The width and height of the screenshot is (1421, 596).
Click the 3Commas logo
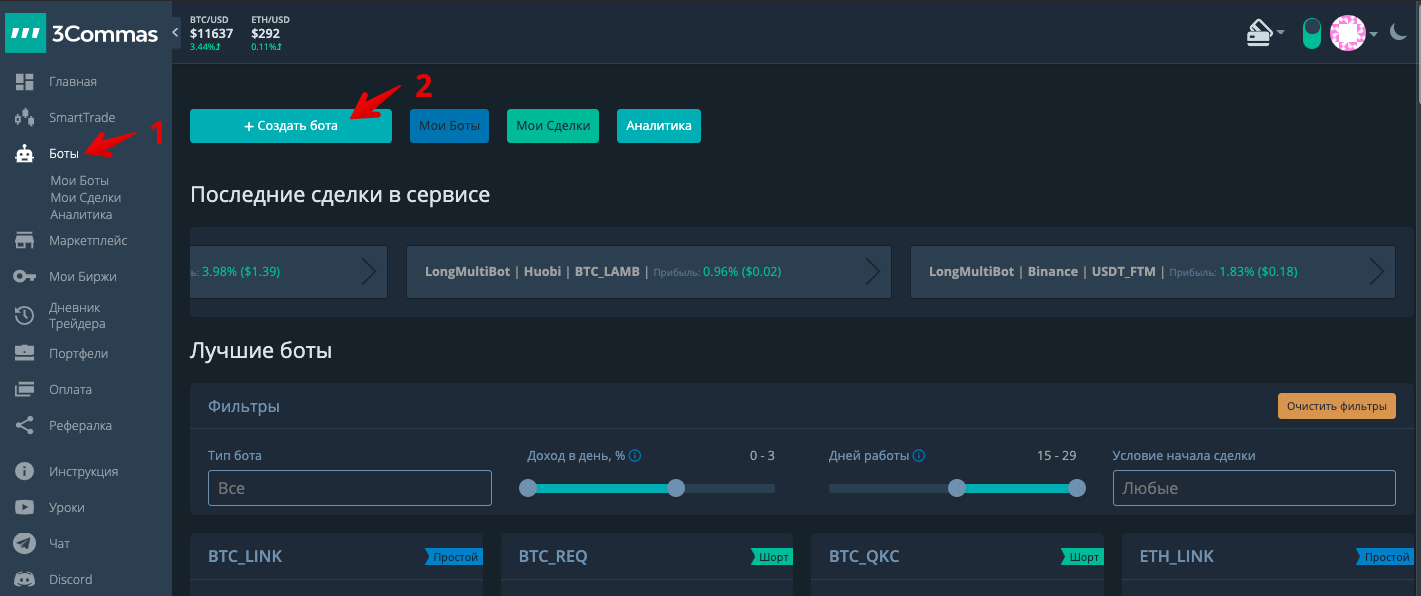[x=82, y=33]
